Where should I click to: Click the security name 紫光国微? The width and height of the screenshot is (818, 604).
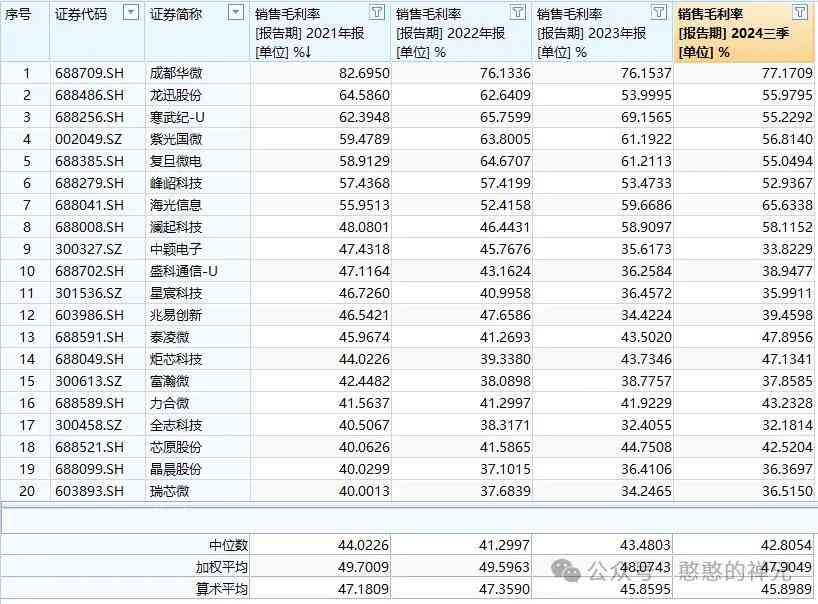pyautogui.click(x=176, y=139)
